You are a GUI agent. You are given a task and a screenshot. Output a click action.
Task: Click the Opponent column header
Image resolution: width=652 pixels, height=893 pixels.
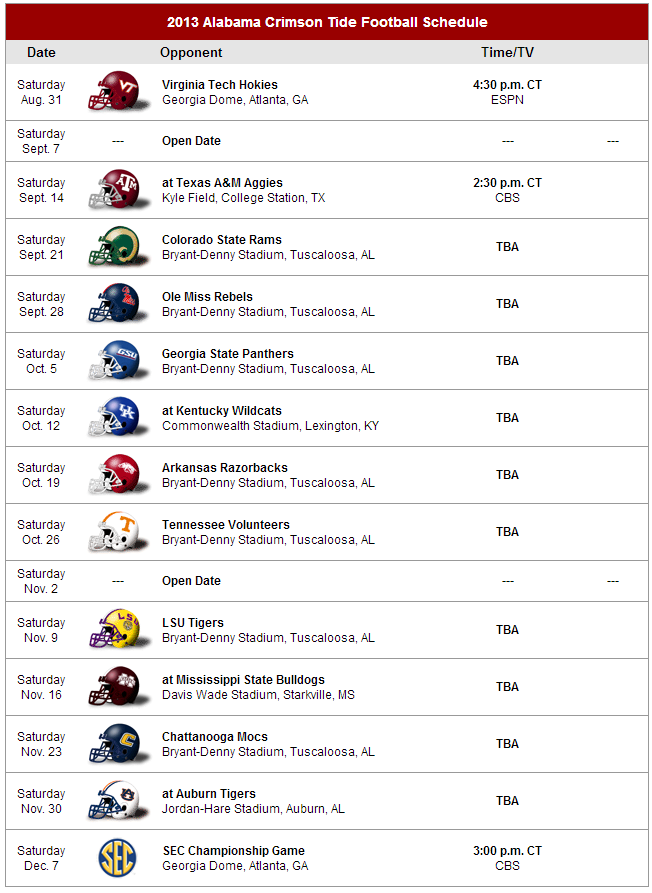191,52
